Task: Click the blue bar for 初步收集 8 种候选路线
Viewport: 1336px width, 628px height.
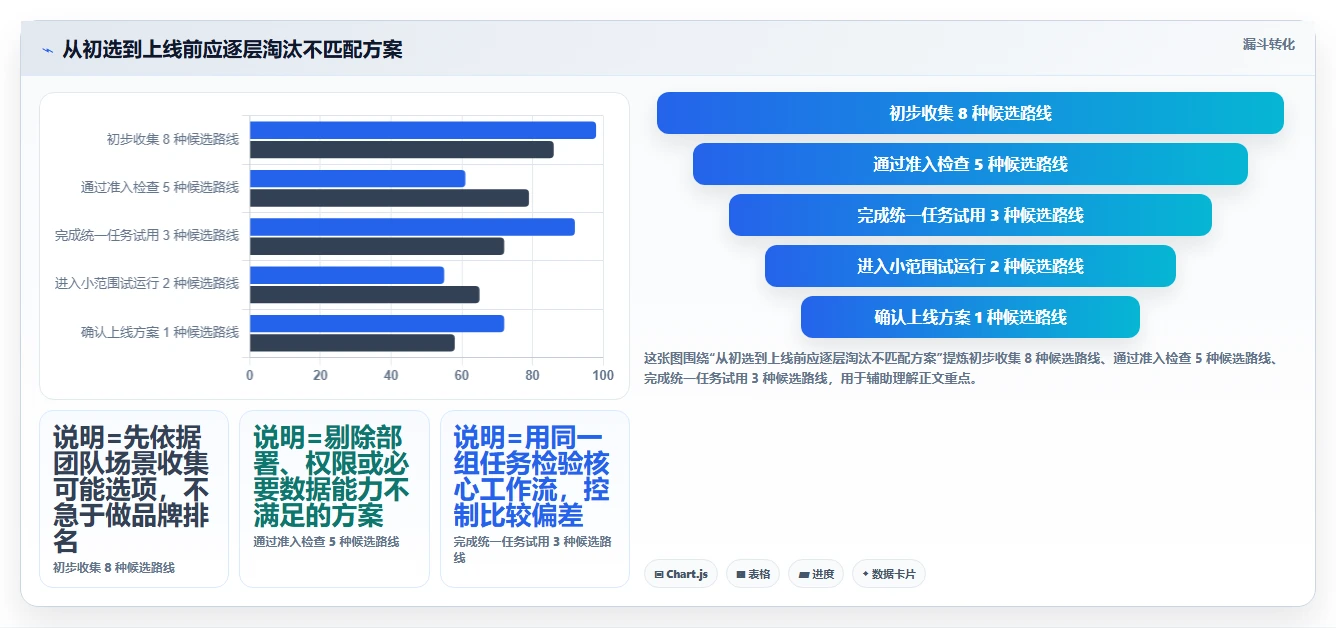Action: [x=423, y=130]
